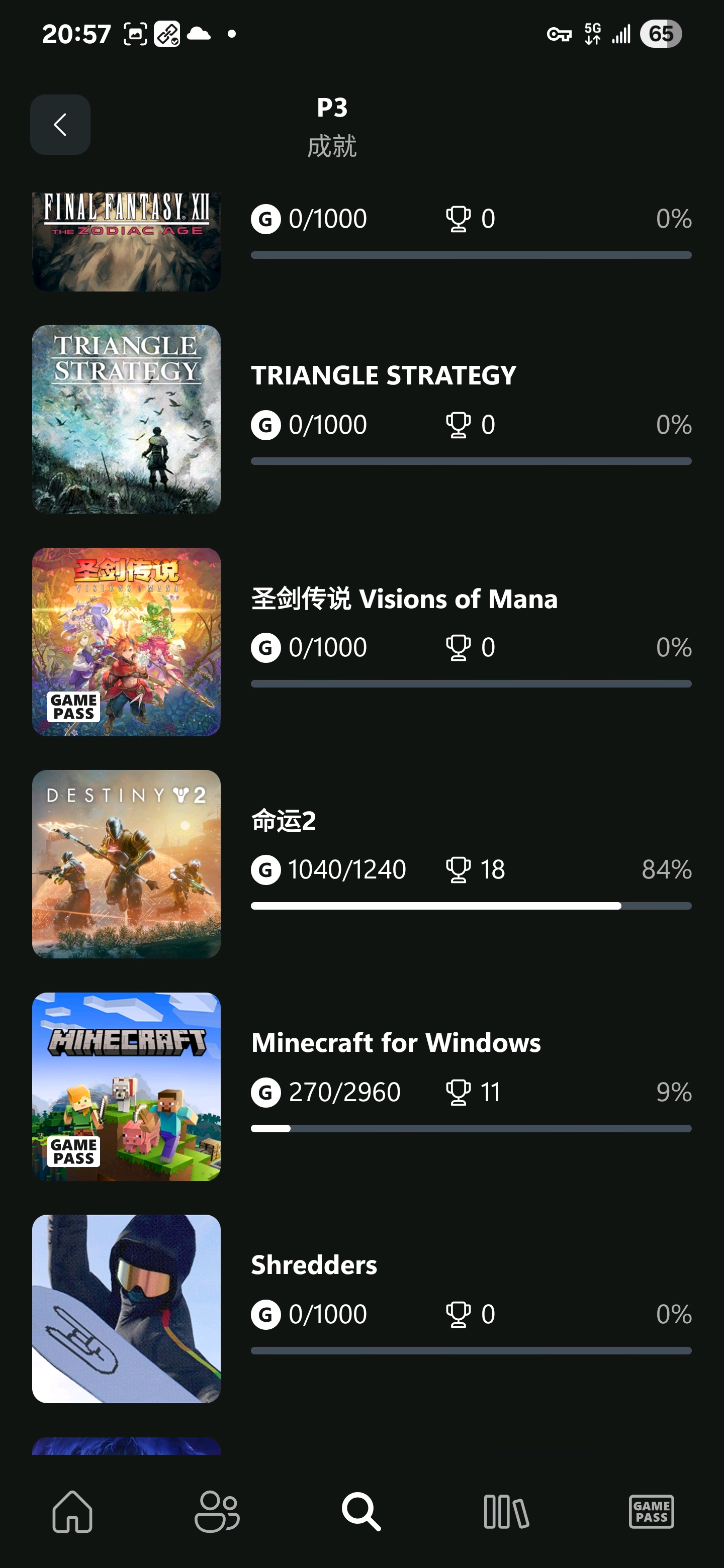Tap the Destiny 2 progress bar
The image size is (724, 1568).
[471, 906]
